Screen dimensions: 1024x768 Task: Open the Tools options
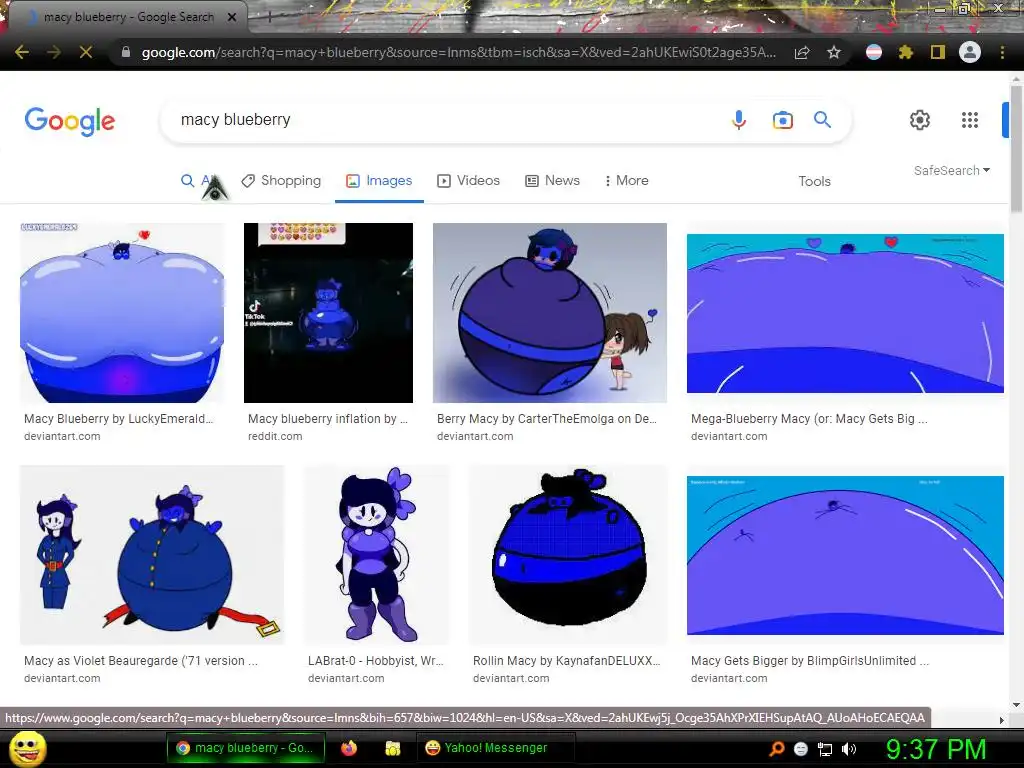click(x=814, y=182)
